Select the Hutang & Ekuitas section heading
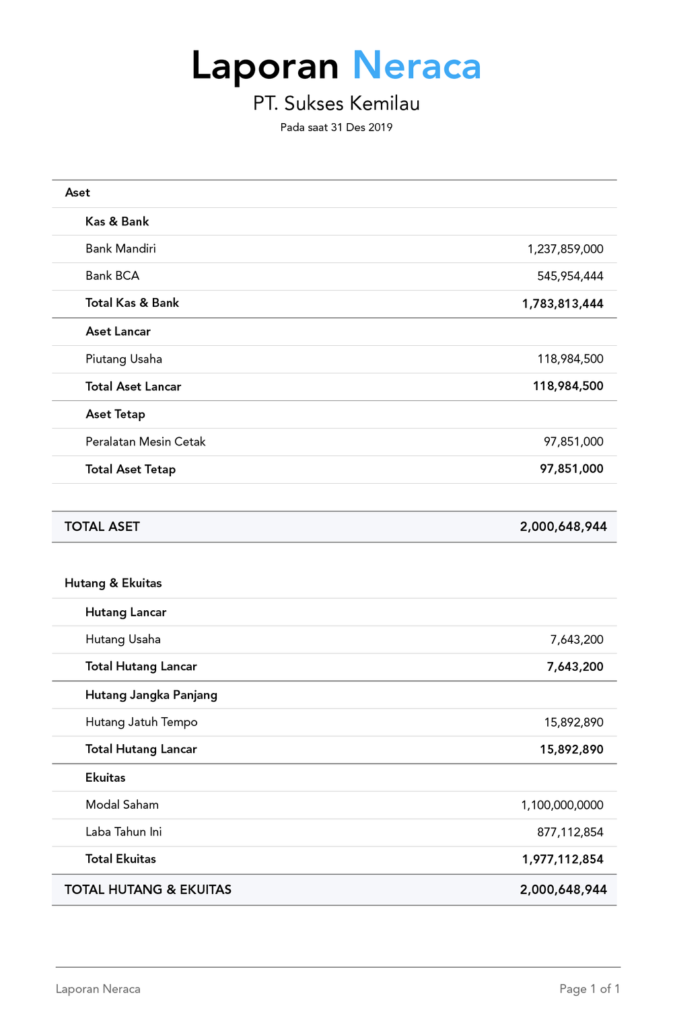The image size is (673, 1024). point(113,582)
